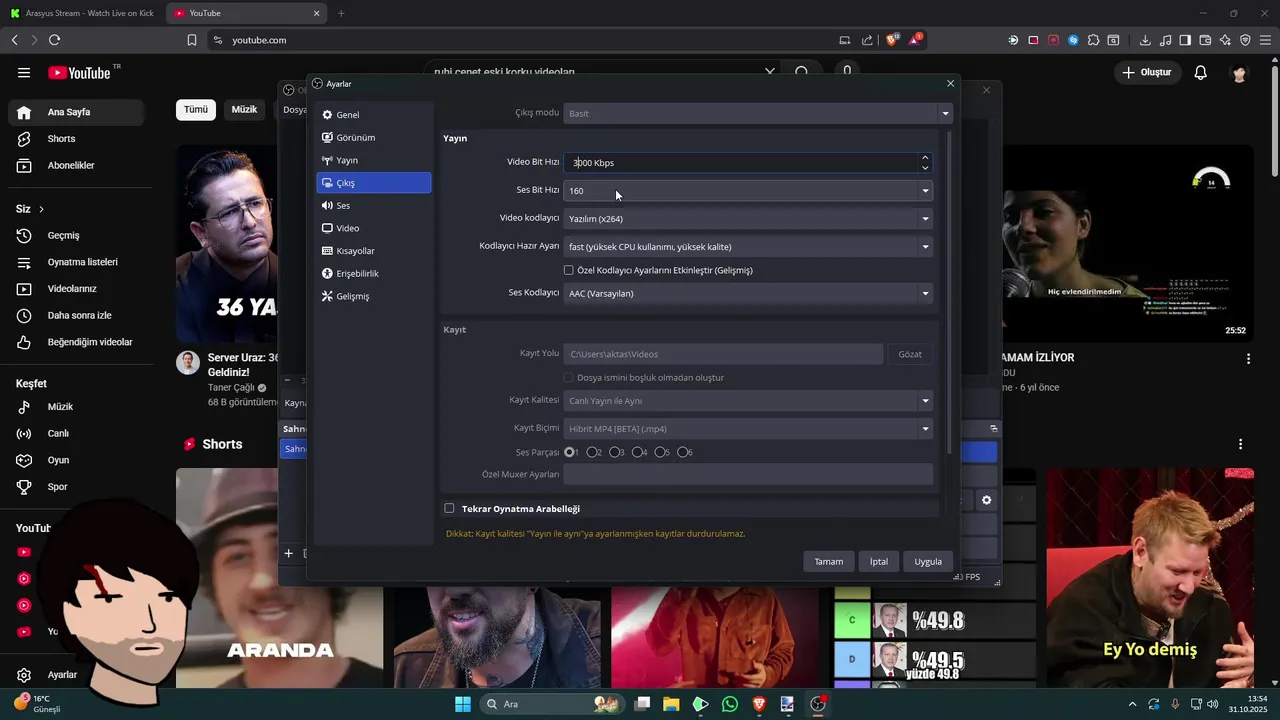
Task: Open Brave Shields lion icon
Action: click(893, 40)
